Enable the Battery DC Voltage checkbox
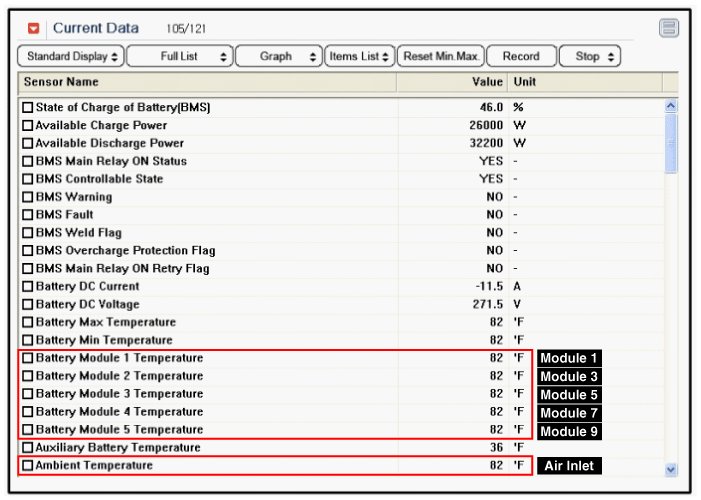Image resolution: width=701 pixels, height=500 pixels. (x=28, y=304)
